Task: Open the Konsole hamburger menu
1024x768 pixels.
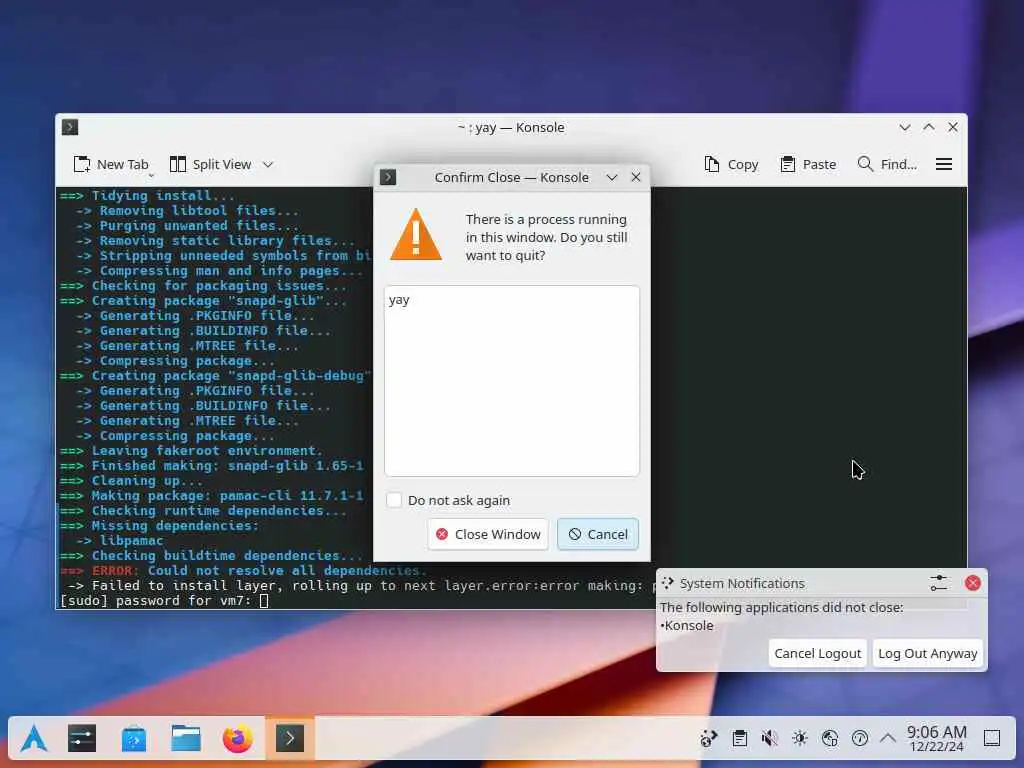Action: pos(944,165)
